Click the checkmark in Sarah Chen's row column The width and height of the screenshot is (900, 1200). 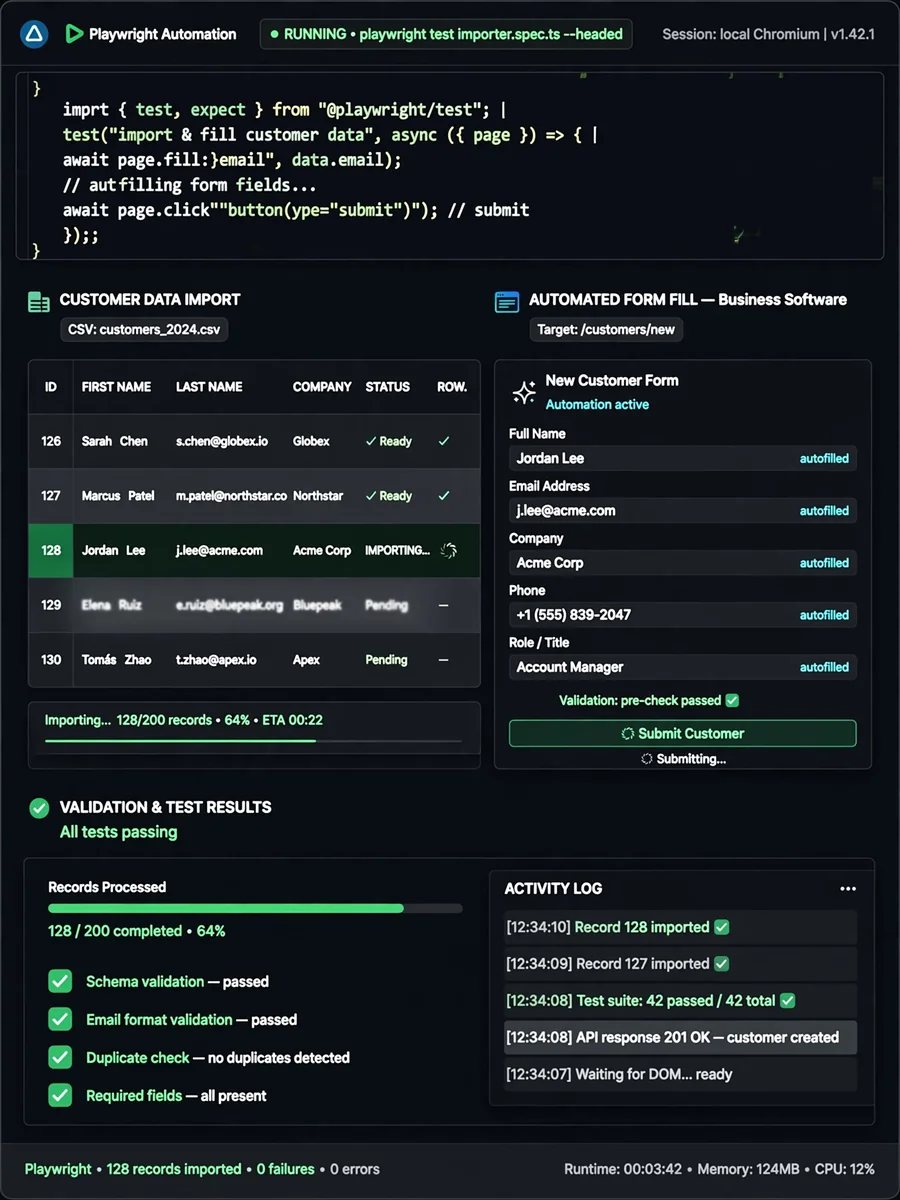(x=444, y=441)
